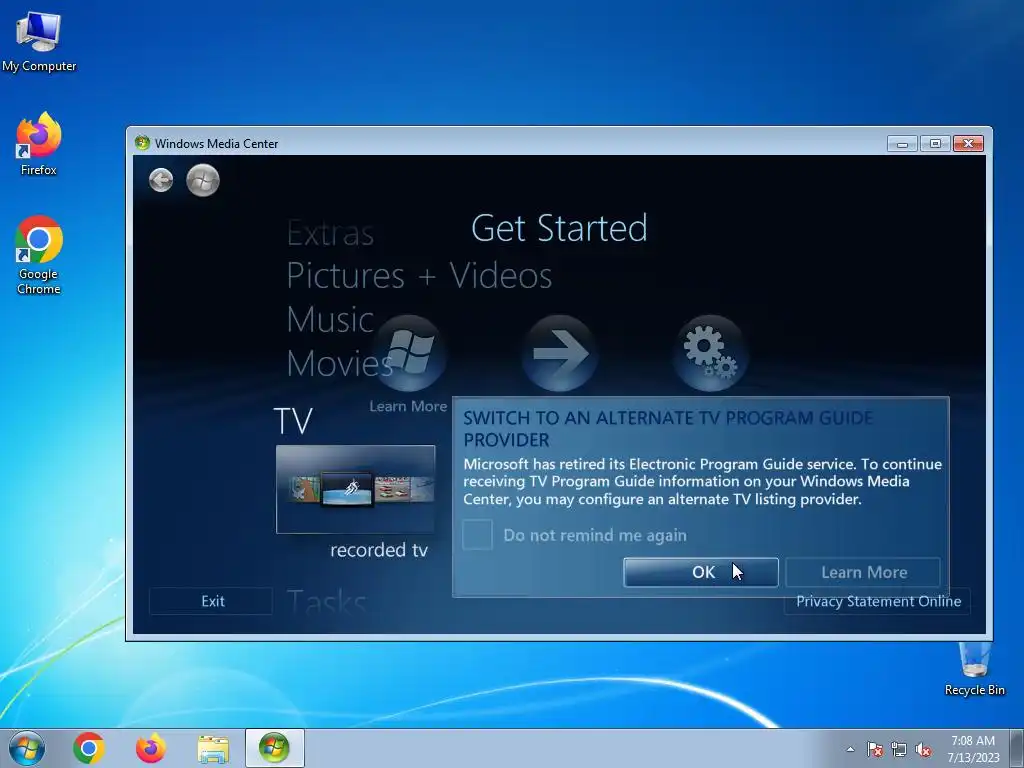Open My Computer on the desktop
The image size is (1024, 768).
tap(39, 41)
